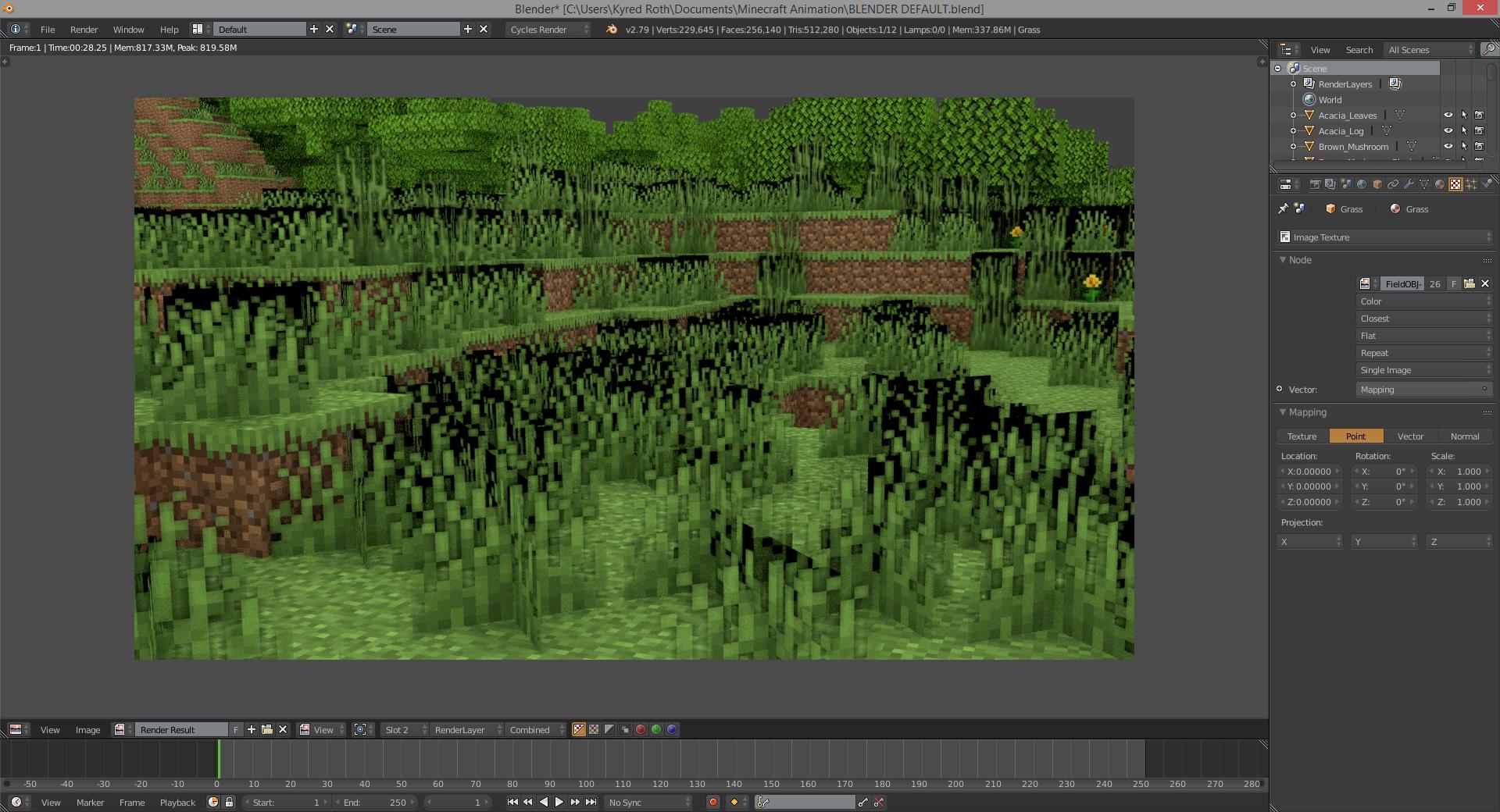Open the World properties tab (globe icon)
The height and width of the screenshot is (812, 1500).
coord(1362,184)
